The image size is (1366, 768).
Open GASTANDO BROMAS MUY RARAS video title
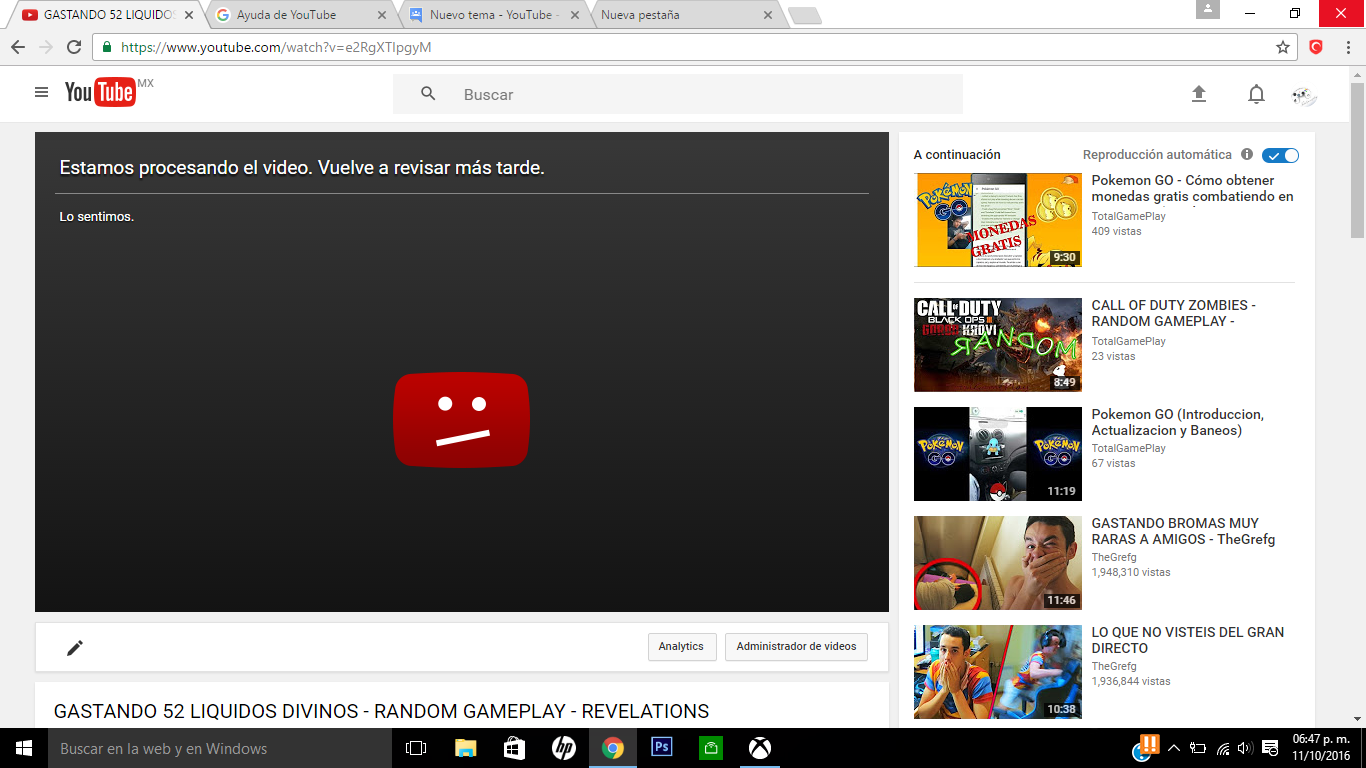click(1183, 531)
